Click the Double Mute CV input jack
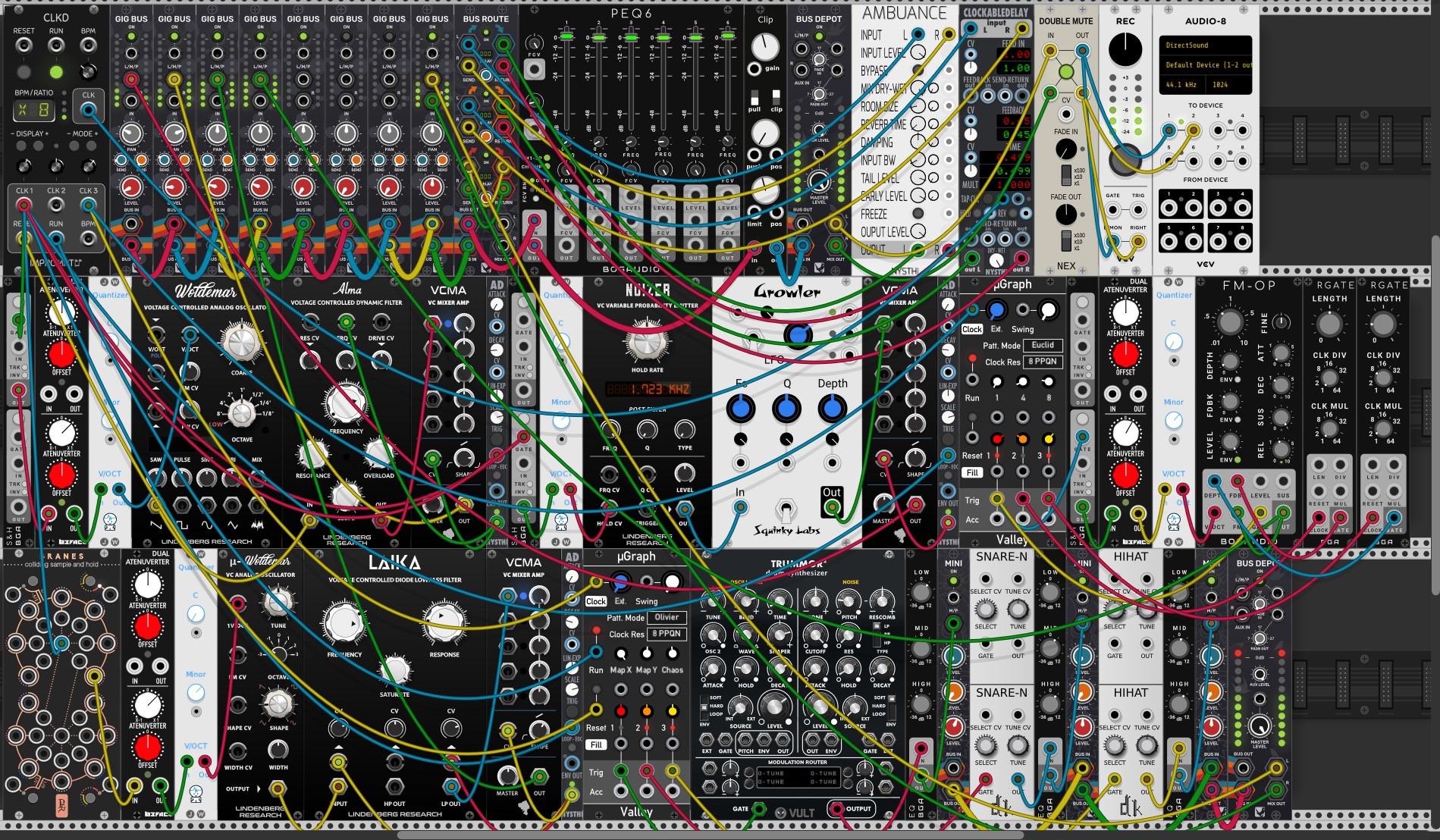Screen dimensions: 1440x840 (x=1066, y=114)
